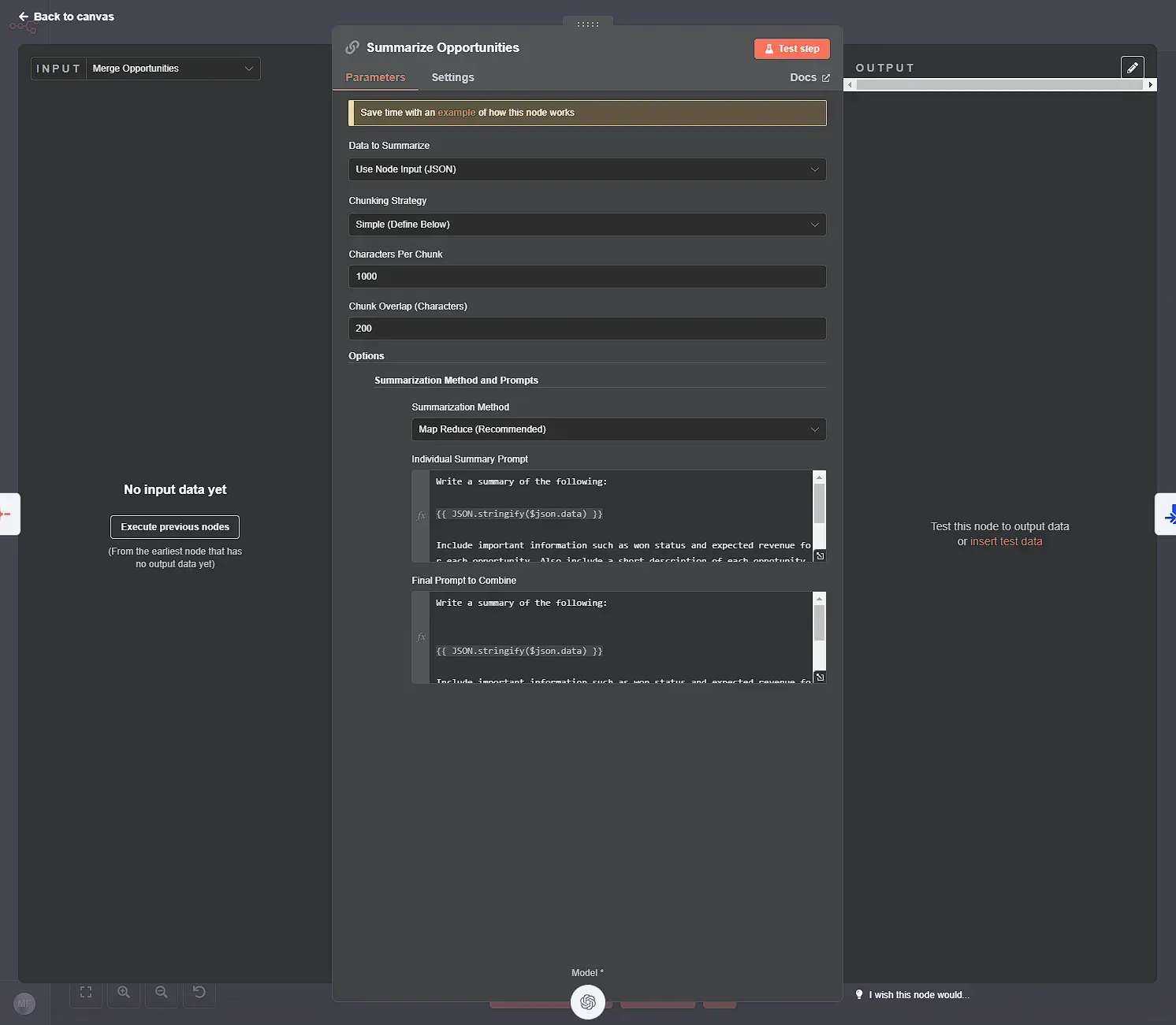Zoom in on the canvas
1176x1025 pixels.
click(x=123, y=992)
